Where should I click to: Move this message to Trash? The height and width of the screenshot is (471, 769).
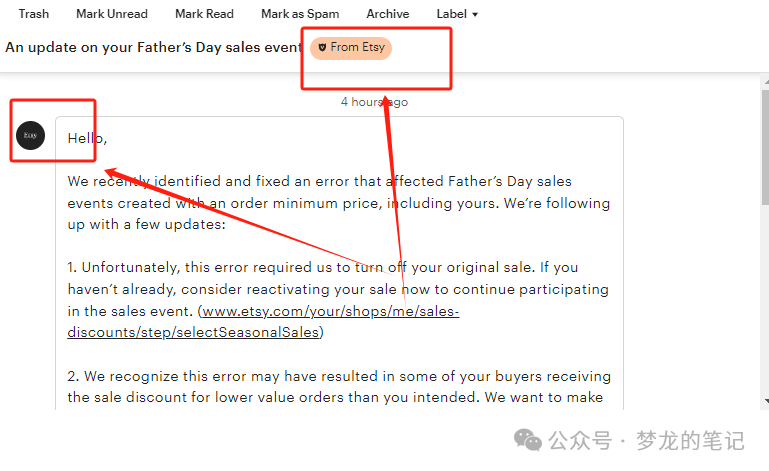pyautogui.click(x=34, y=14)
